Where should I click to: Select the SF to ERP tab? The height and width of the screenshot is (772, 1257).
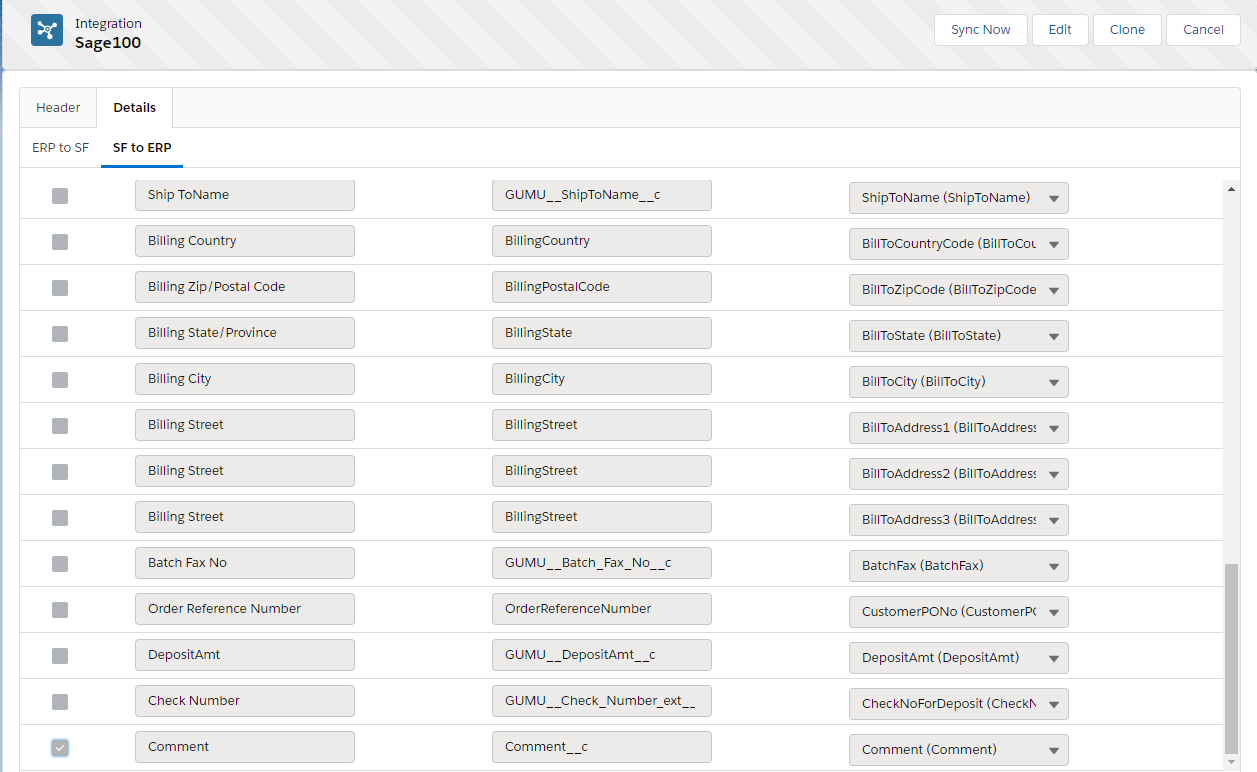click(142, 147)
